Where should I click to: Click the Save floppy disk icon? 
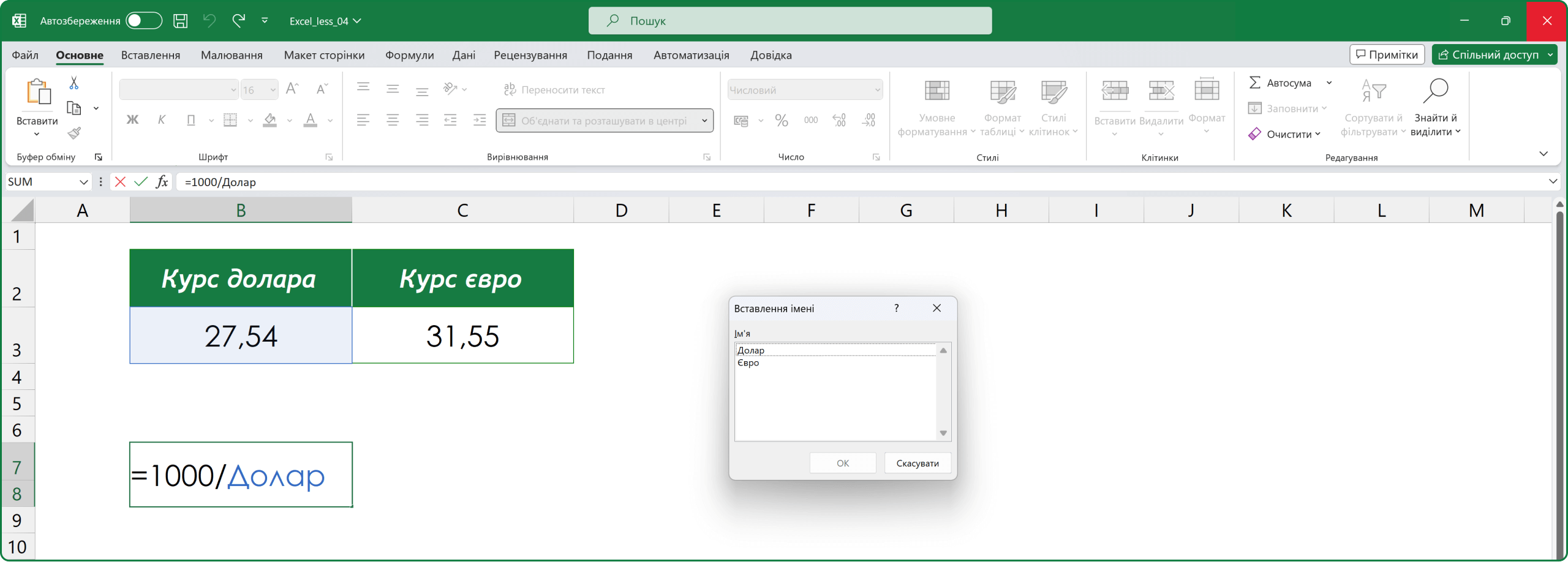(180, 21)
